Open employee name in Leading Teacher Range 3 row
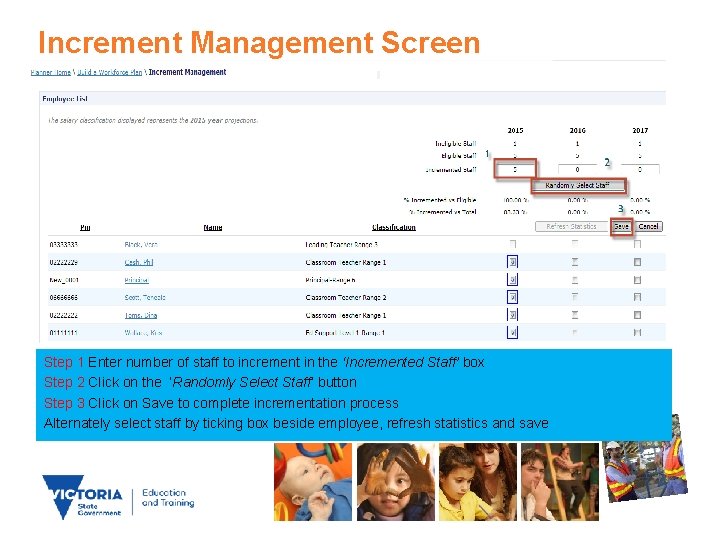The width and height of the screenshot is (720, 540). pos(141,245)
